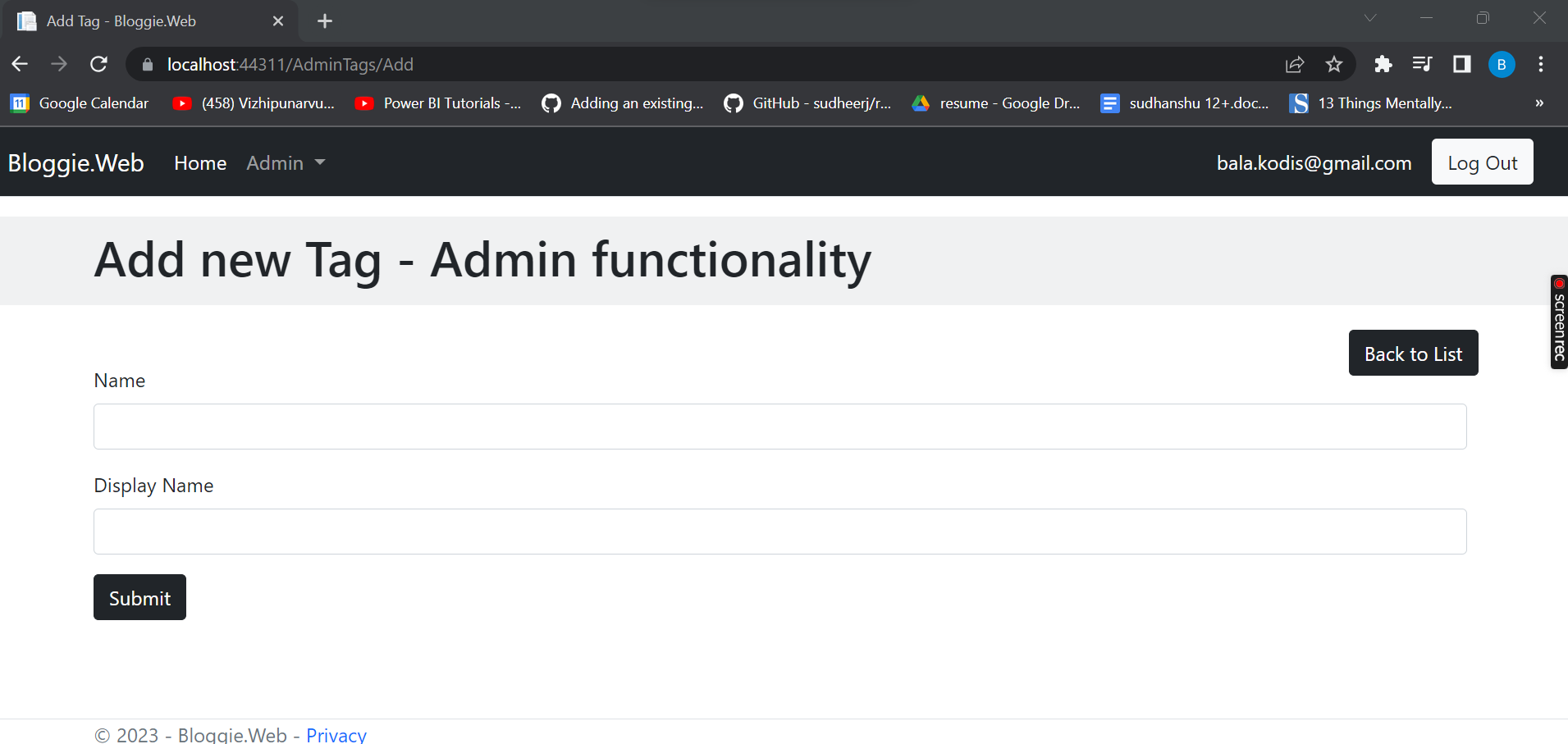Expand the Admin navigation dropdown

[x=285, y=162]
